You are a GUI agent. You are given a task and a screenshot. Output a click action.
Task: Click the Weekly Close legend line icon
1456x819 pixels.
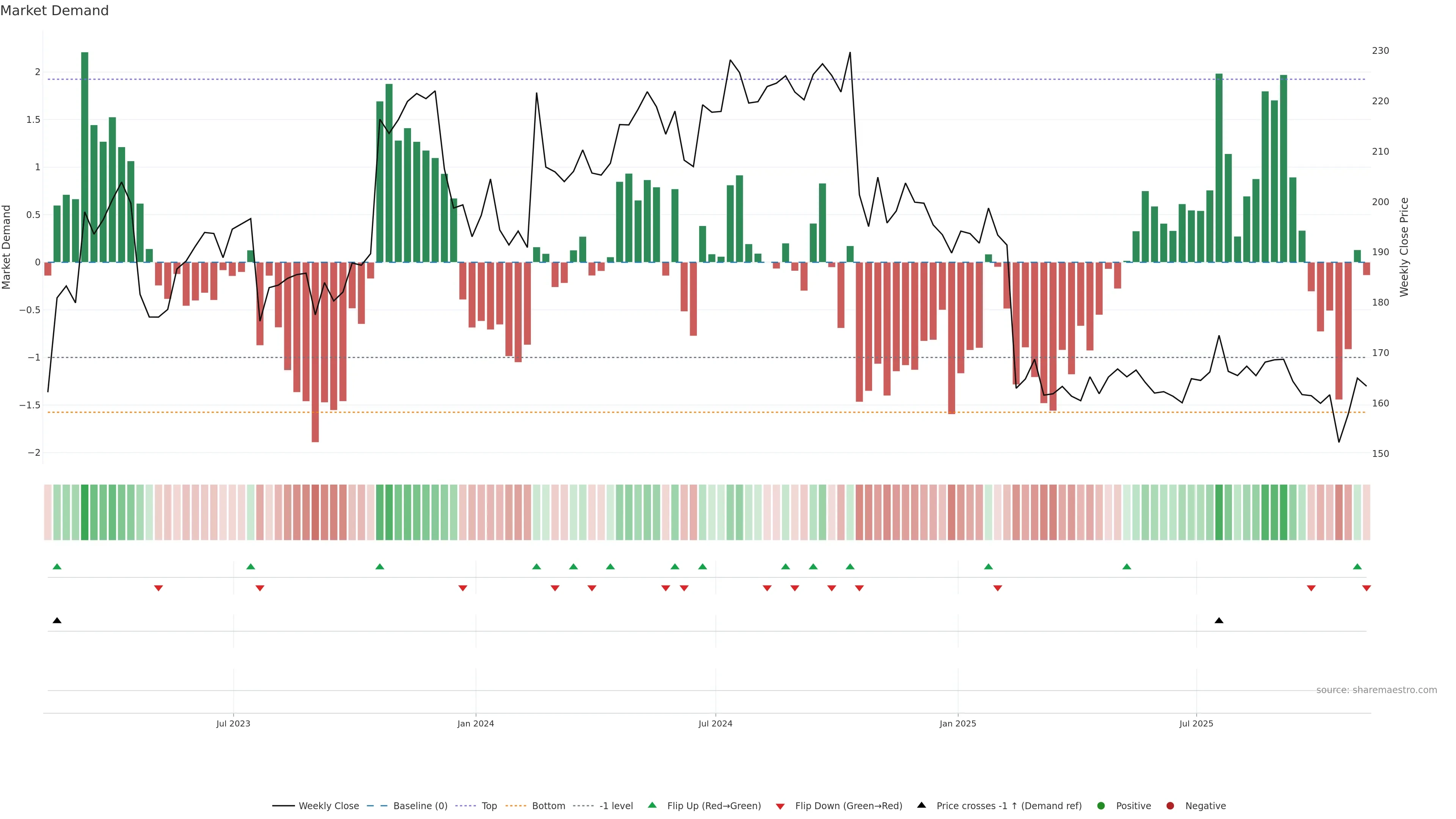[283, 806]
